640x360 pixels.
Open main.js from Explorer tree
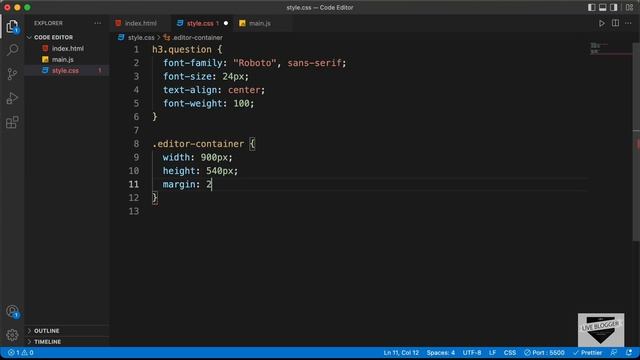62,59
